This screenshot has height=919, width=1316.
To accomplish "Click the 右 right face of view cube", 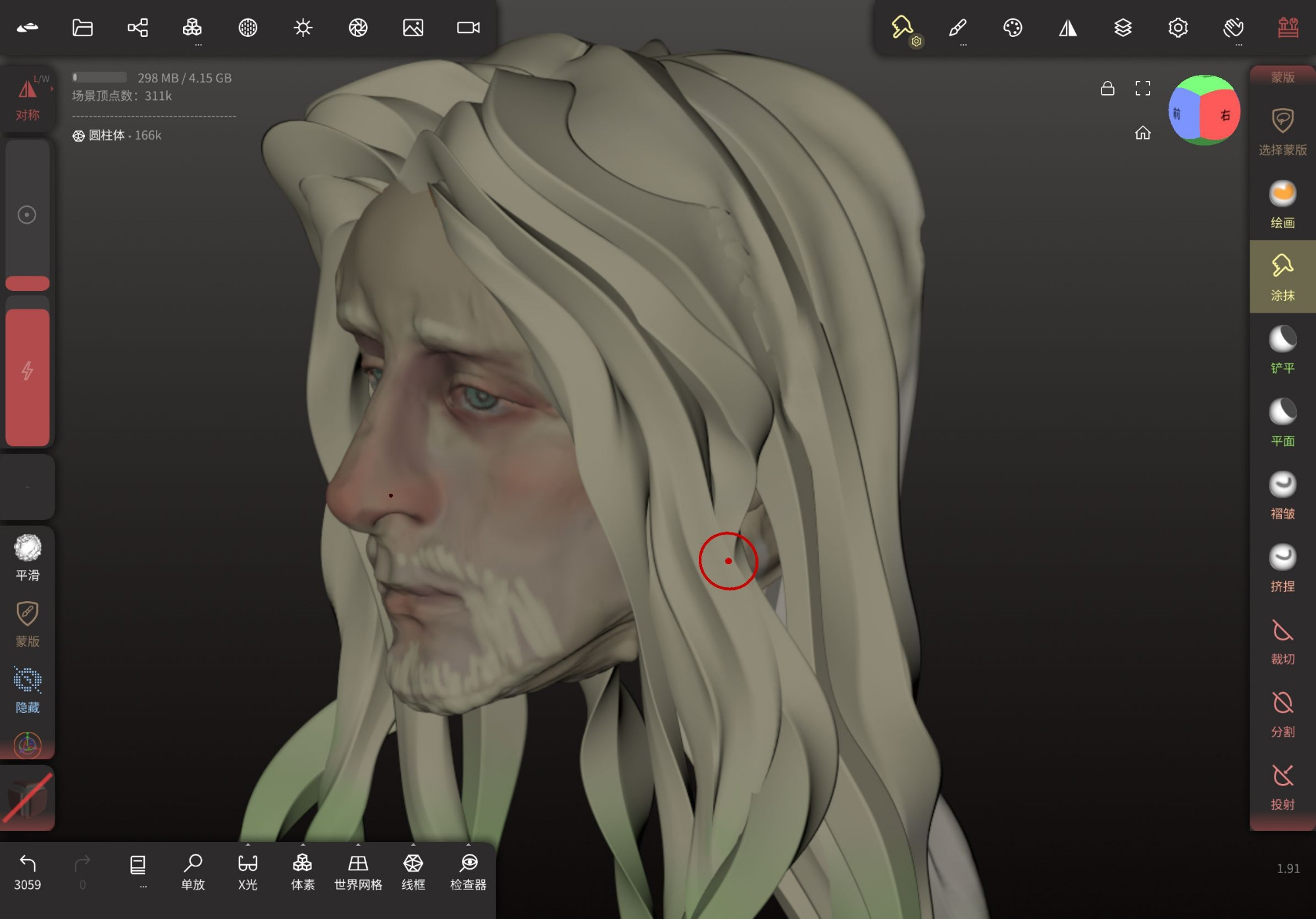I will tap(1223, 115).
